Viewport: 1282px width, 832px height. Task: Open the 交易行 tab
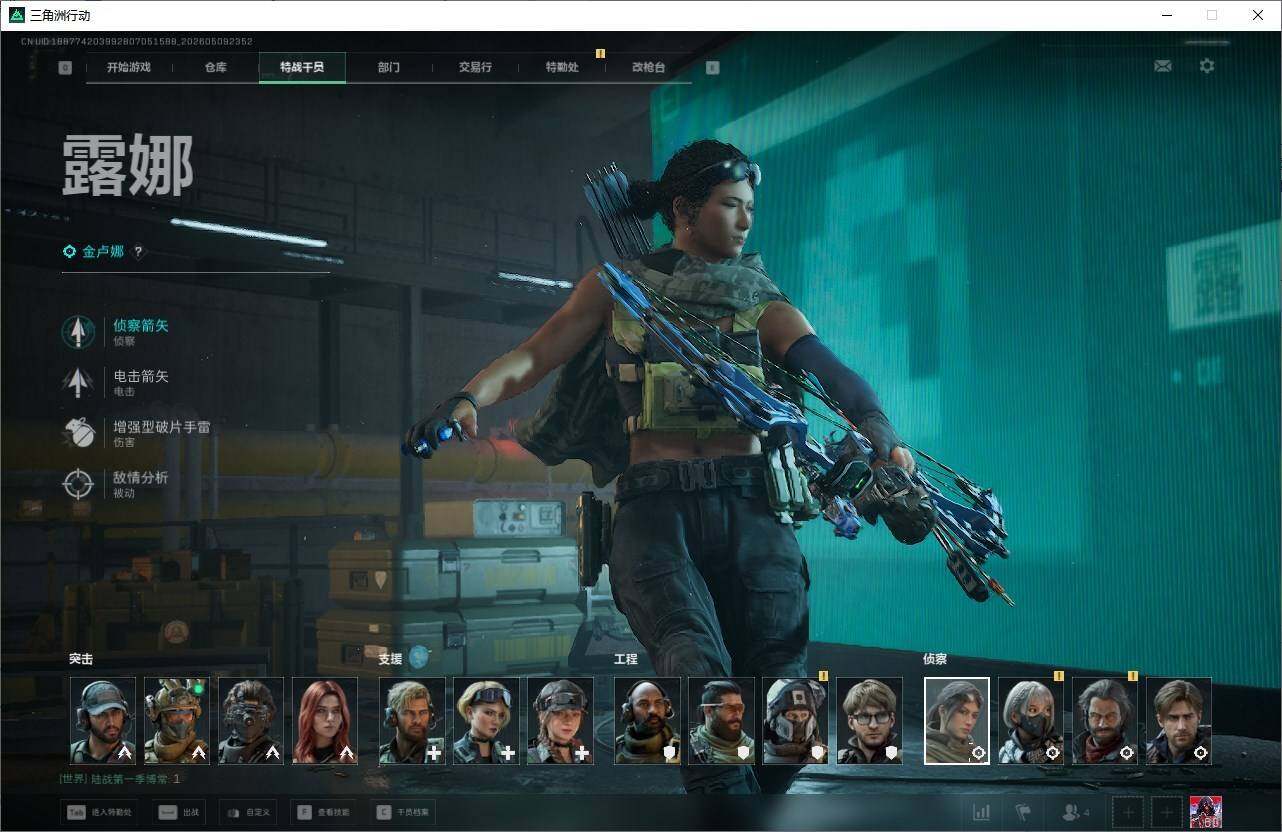[x=475, y=67]
